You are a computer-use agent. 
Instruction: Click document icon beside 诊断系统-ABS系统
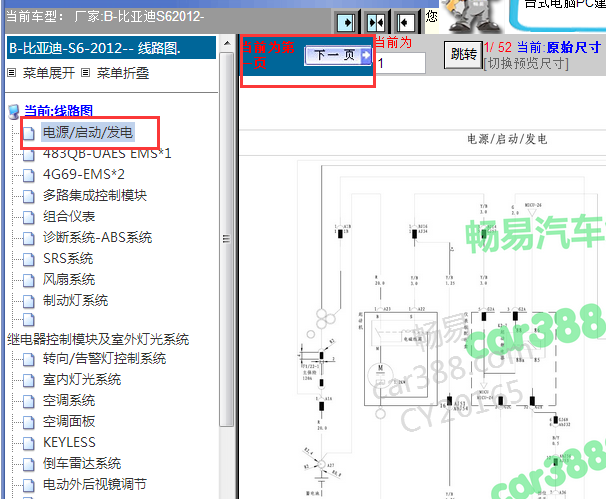[x=29, y=238]
